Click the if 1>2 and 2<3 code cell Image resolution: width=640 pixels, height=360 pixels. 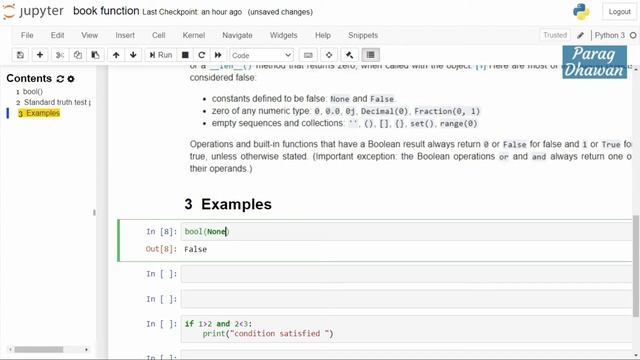pos(407,329)
